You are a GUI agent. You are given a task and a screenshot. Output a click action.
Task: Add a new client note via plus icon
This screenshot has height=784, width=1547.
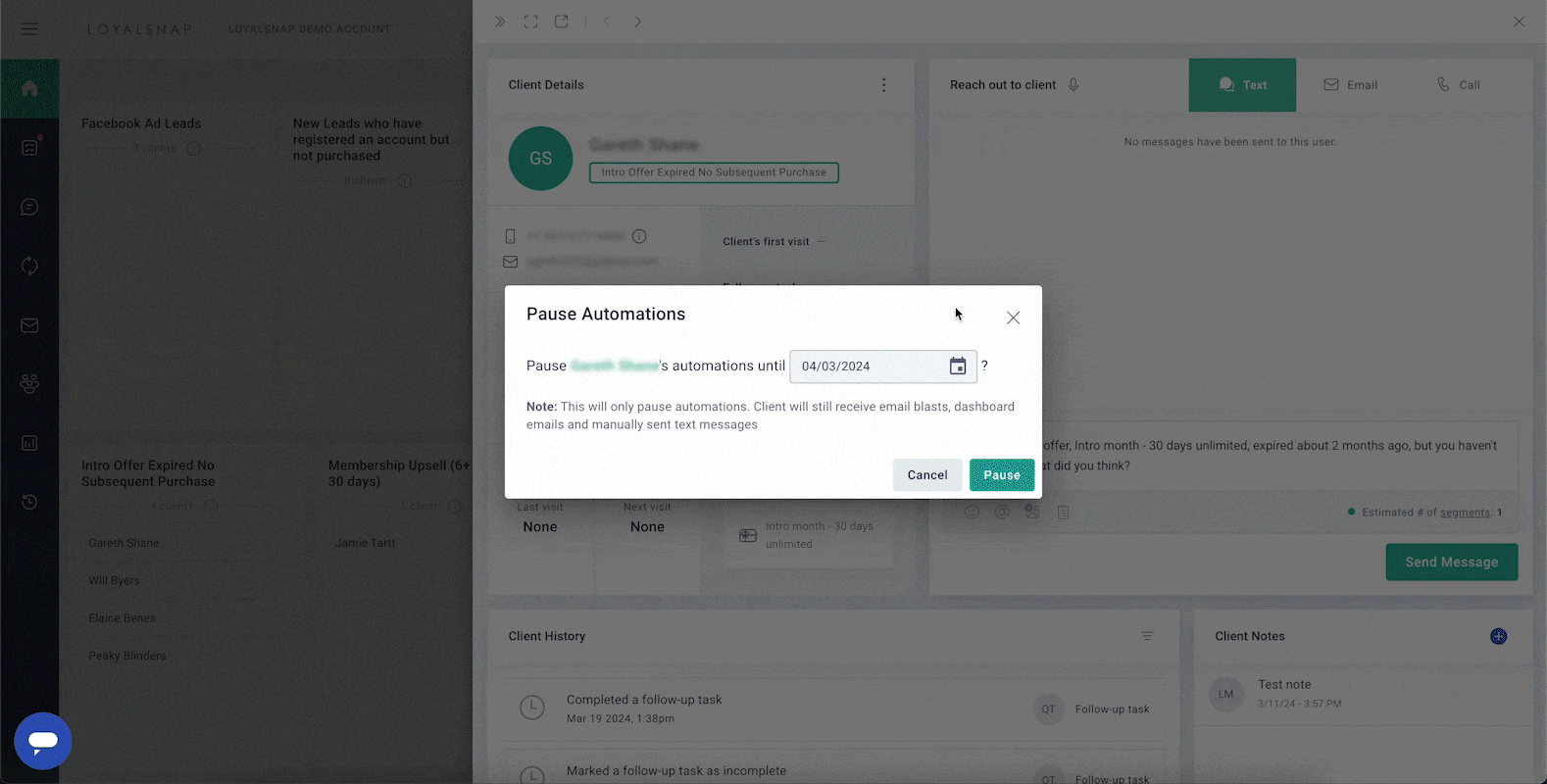(1498, 636)
